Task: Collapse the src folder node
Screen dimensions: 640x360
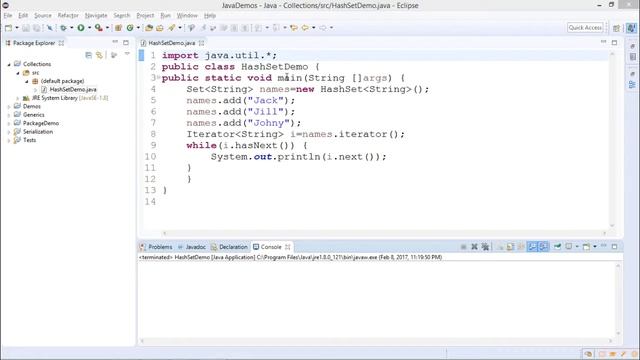Action: 18,73
